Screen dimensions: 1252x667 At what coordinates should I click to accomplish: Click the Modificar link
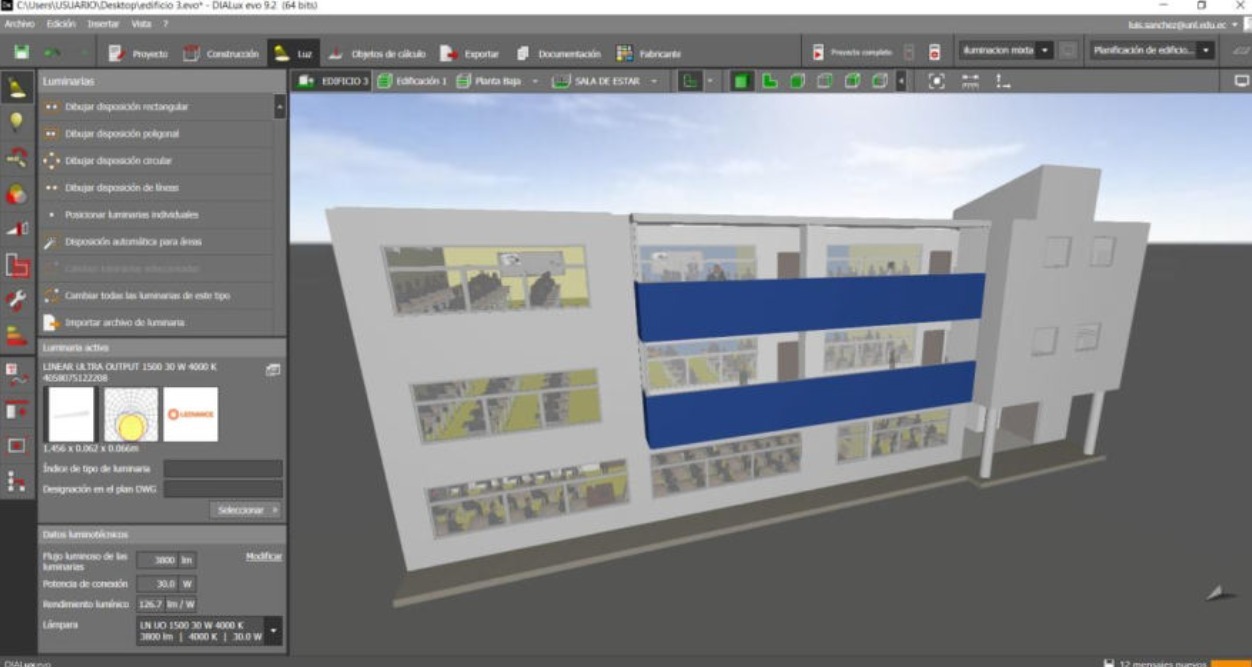264,556
